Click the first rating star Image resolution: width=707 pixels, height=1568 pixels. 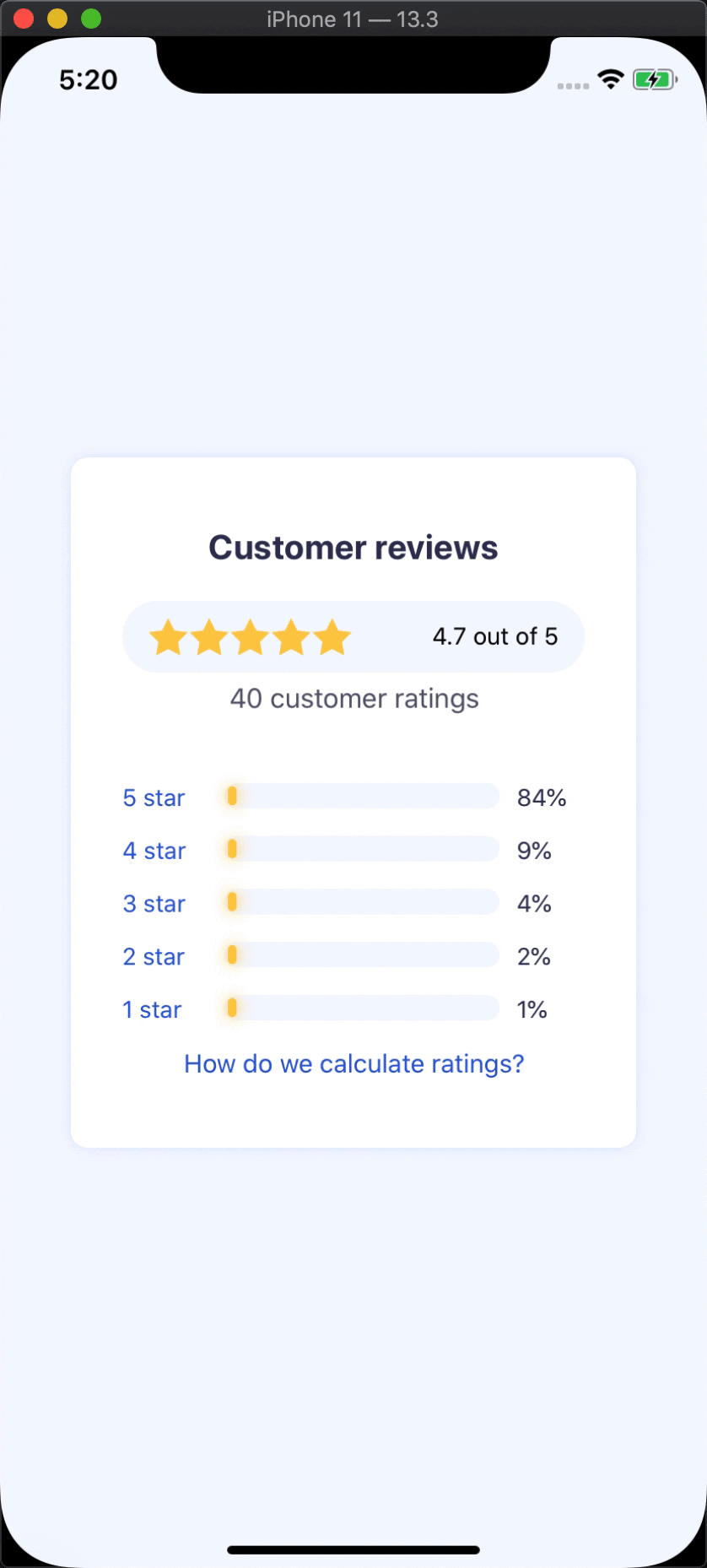(168, 637)
